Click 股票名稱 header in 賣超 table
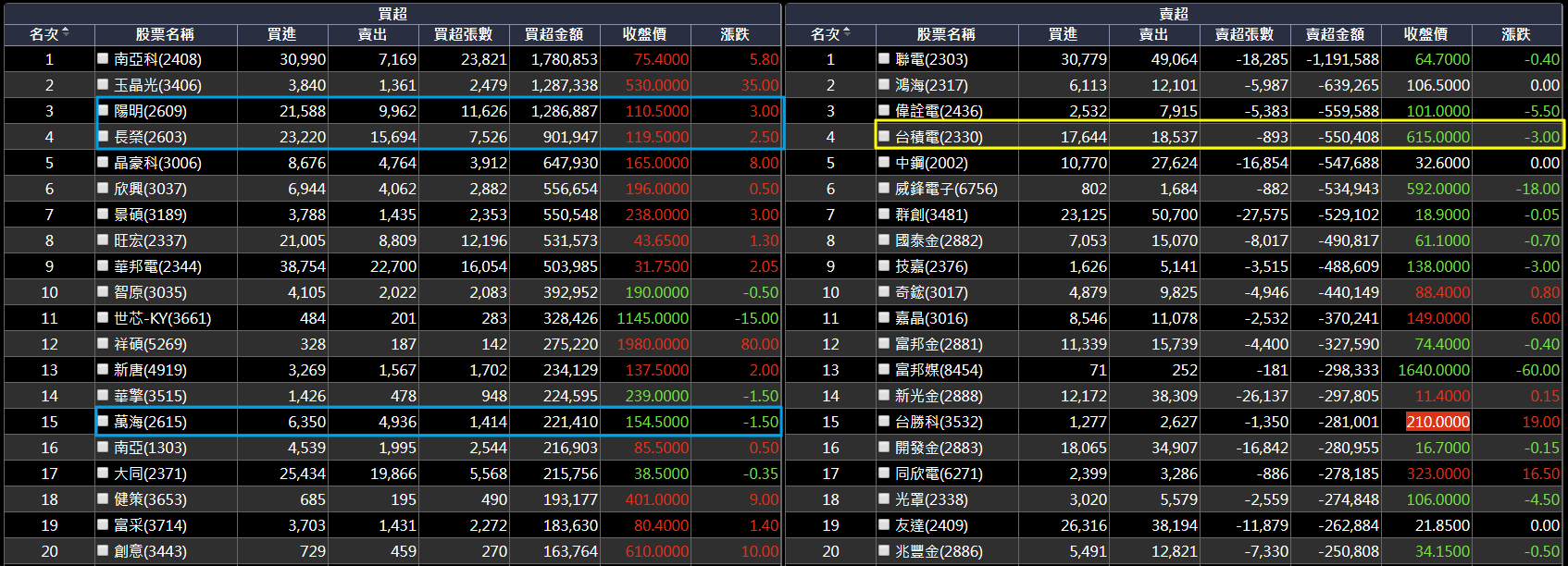 tap(946, 34)
